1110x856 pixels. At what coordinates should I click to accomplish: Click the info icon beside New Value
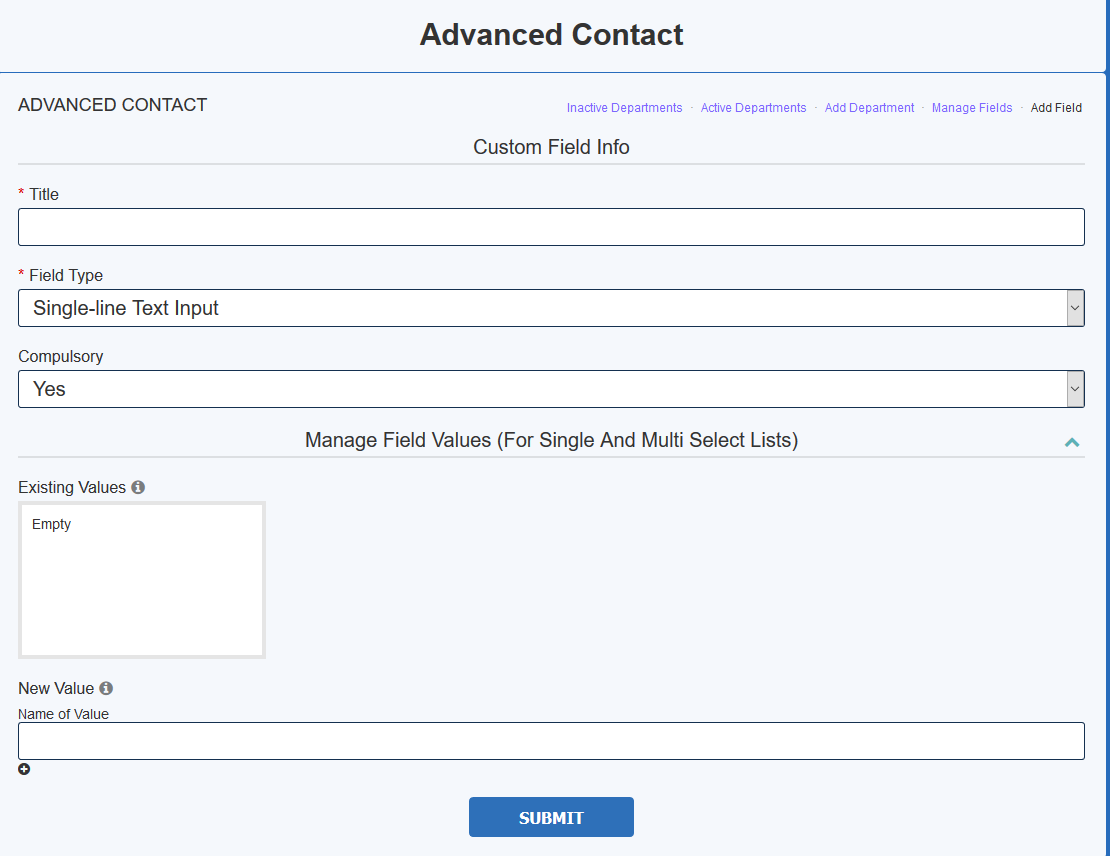tap(106, 688)
